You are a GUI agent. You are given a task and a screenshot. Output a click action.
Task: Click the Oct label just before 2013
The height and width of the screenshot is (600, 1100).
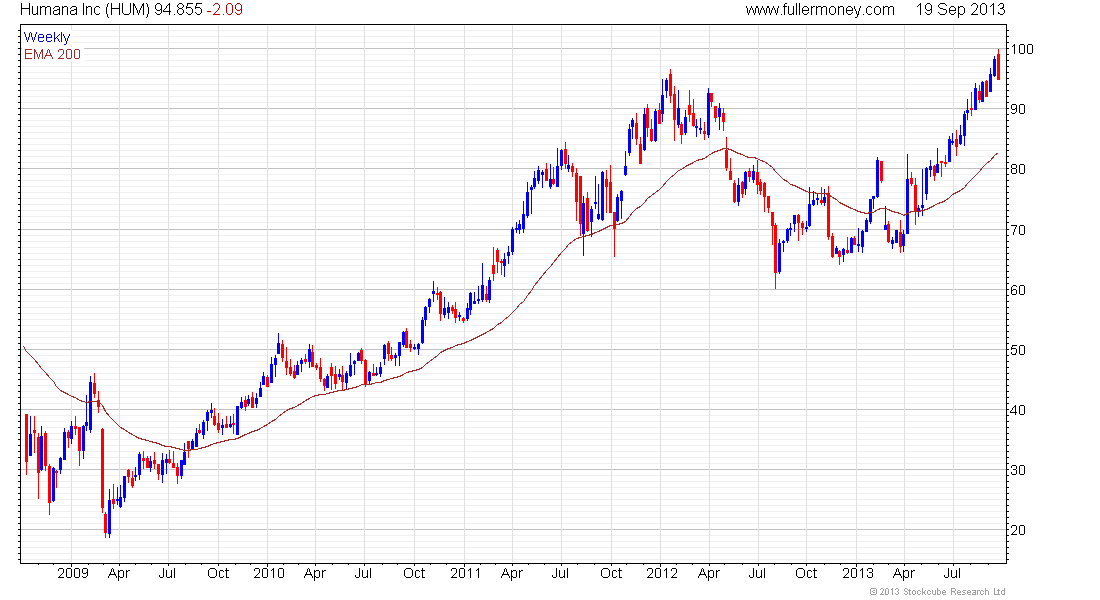(x=806, y=573)
